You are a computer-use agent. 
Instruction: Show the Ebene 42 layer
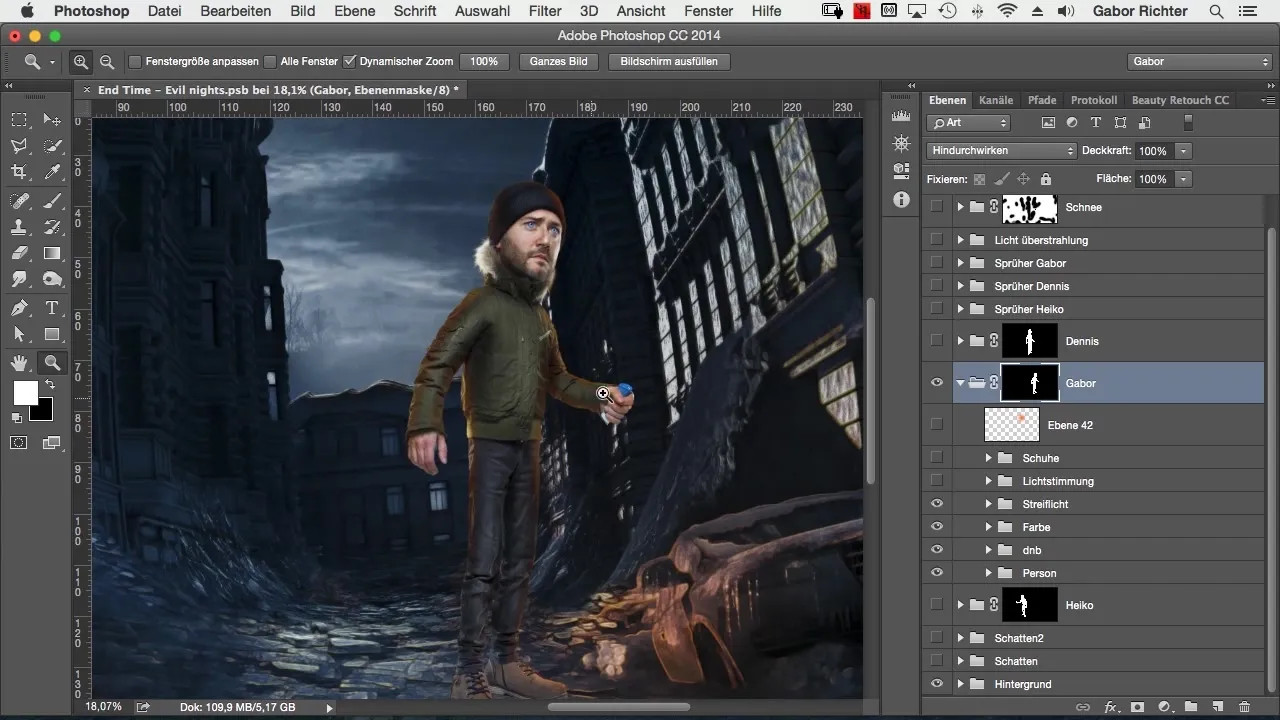pos(937,425)
